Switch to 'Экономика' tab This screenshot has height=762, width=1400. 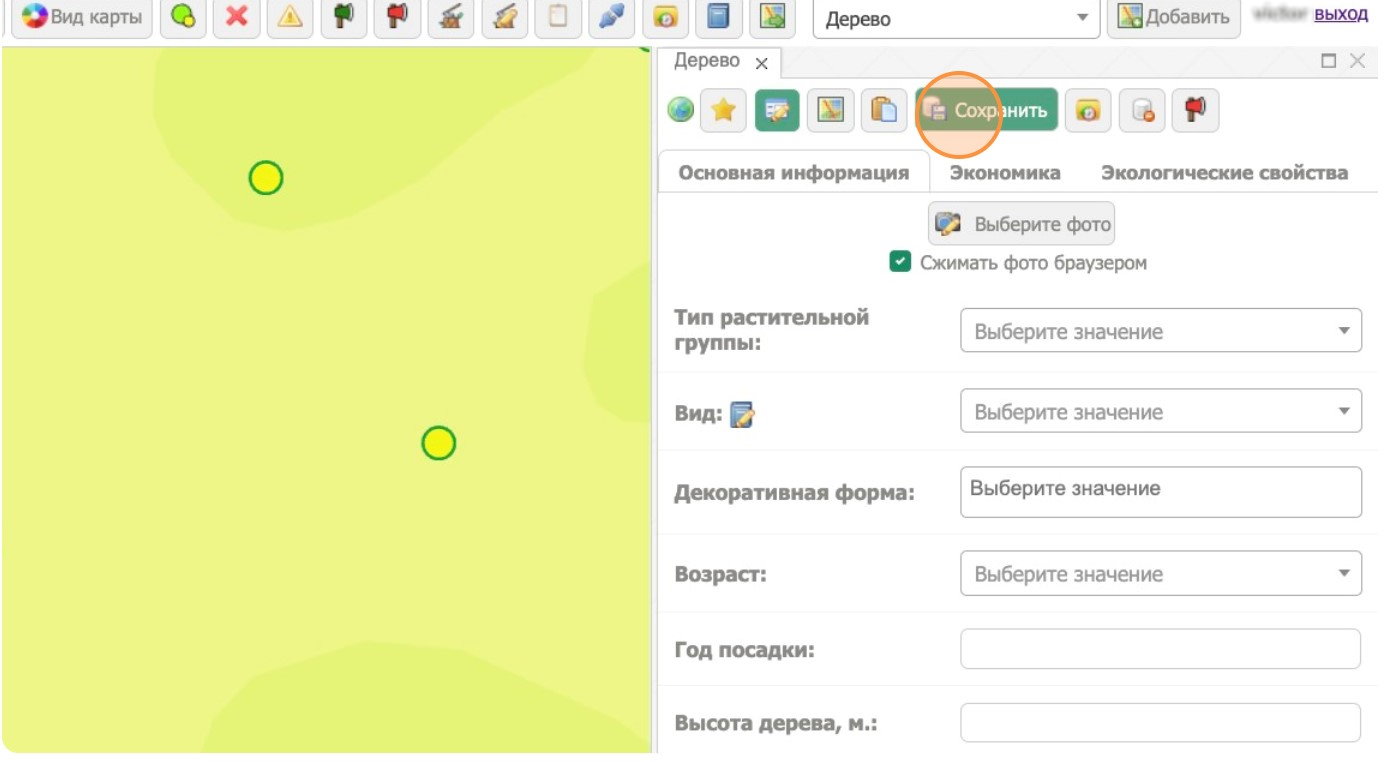1005,172
